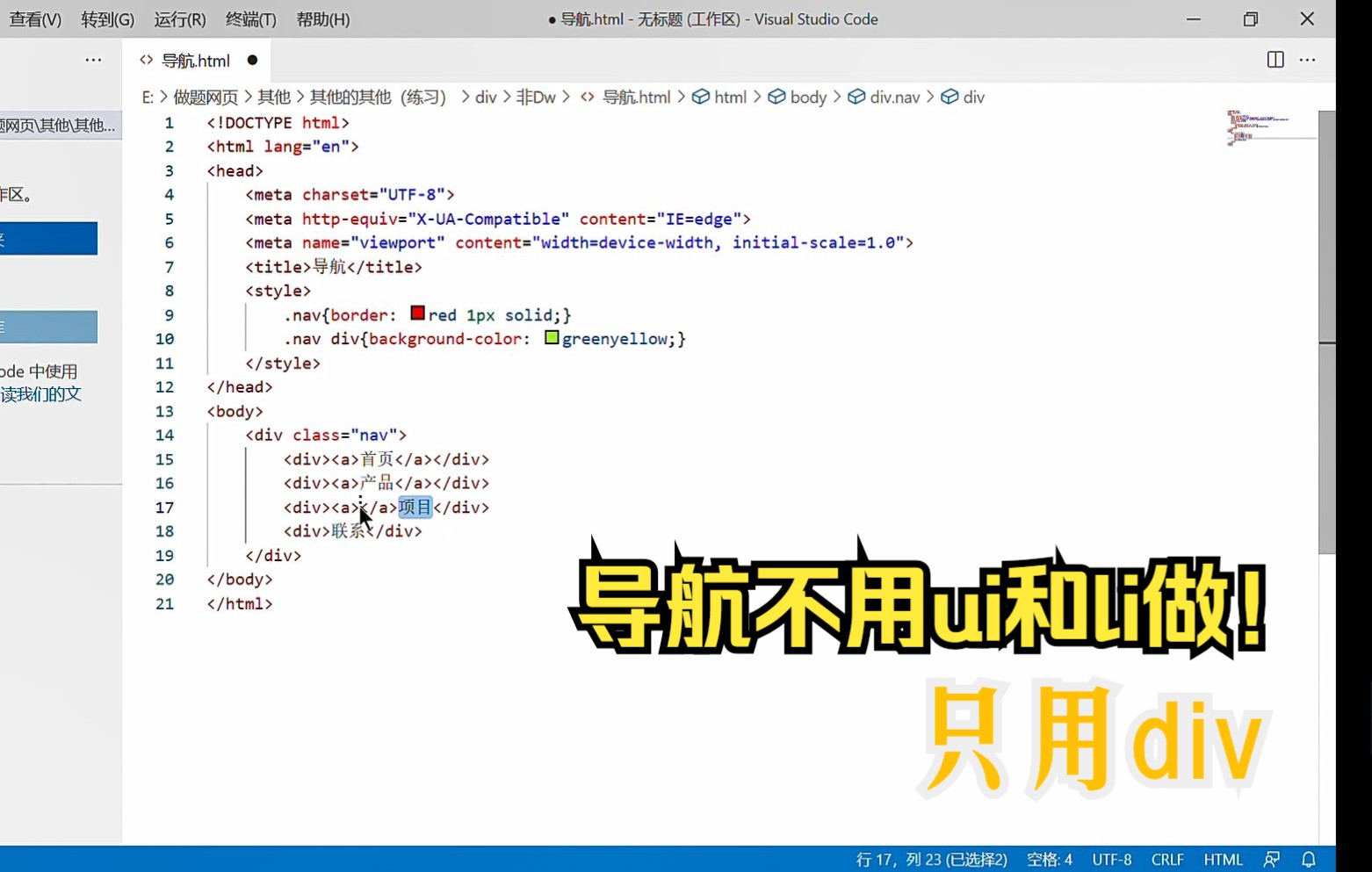Image resolution: width=1372 pixels, height=872 pixels.
Task: Click line number 9 in gutter
Action: click(169, 315)
